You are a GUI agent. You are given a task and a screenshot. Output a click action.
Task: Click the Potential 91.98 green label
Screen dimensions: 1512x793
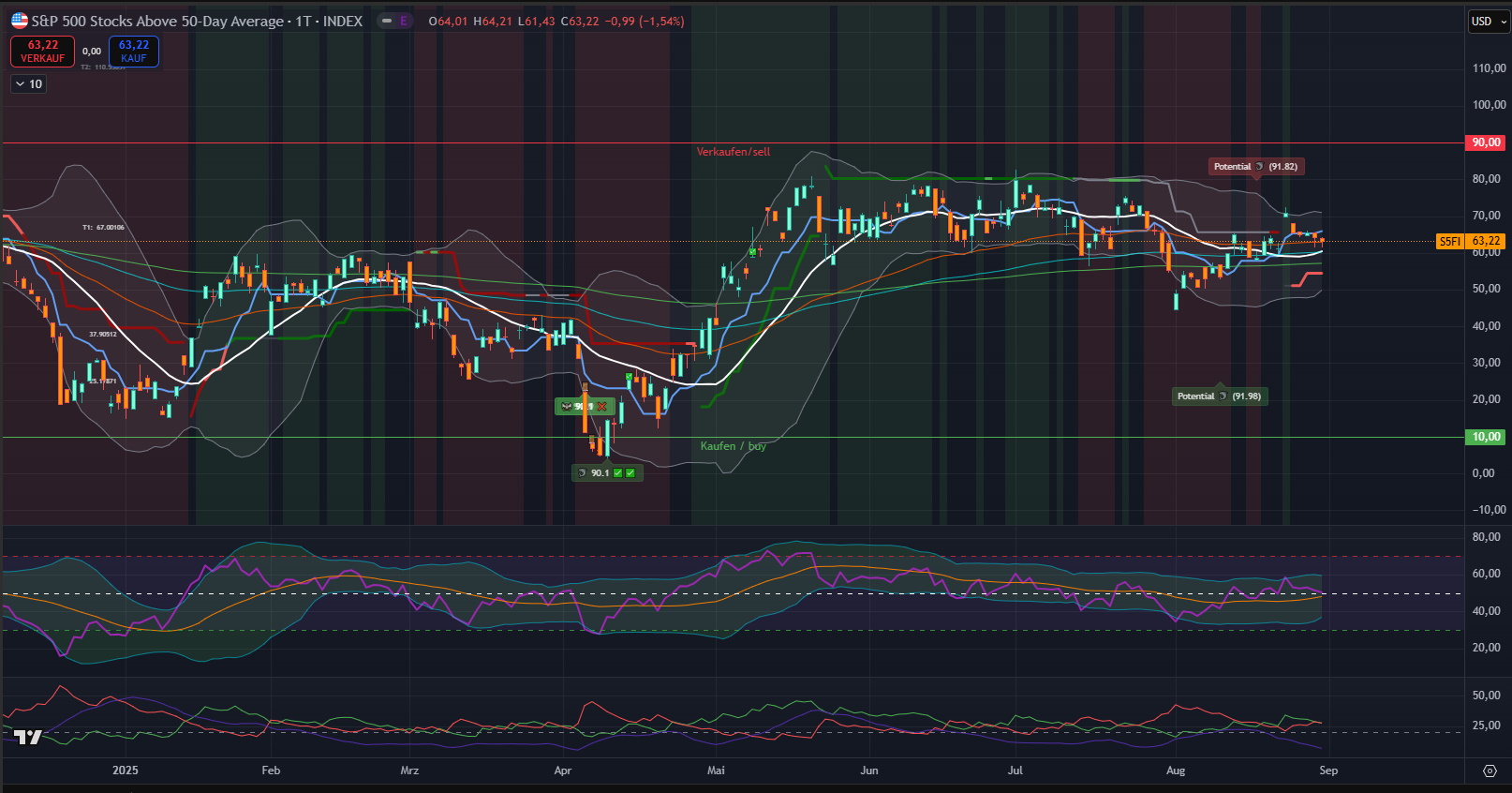tap(1219, 396)
